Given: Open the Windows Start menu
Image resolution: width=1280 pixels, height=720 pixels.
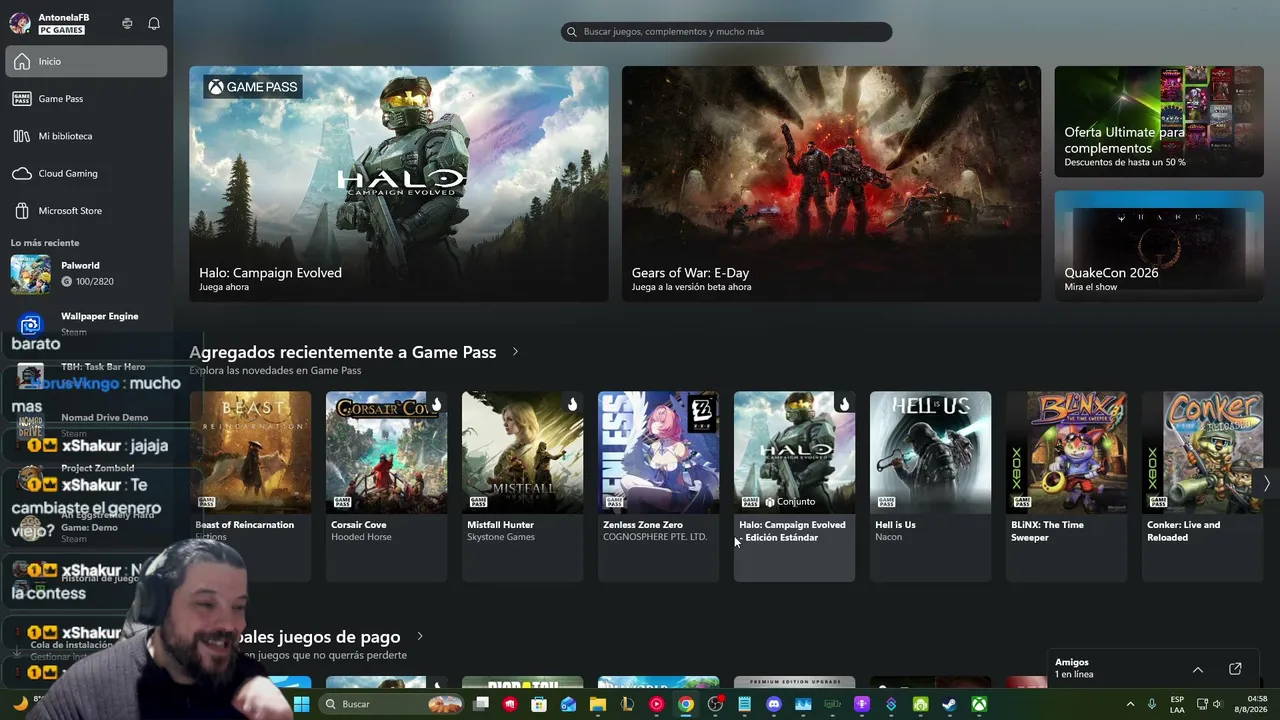Looking at the screenshot, I should point(301,704).
